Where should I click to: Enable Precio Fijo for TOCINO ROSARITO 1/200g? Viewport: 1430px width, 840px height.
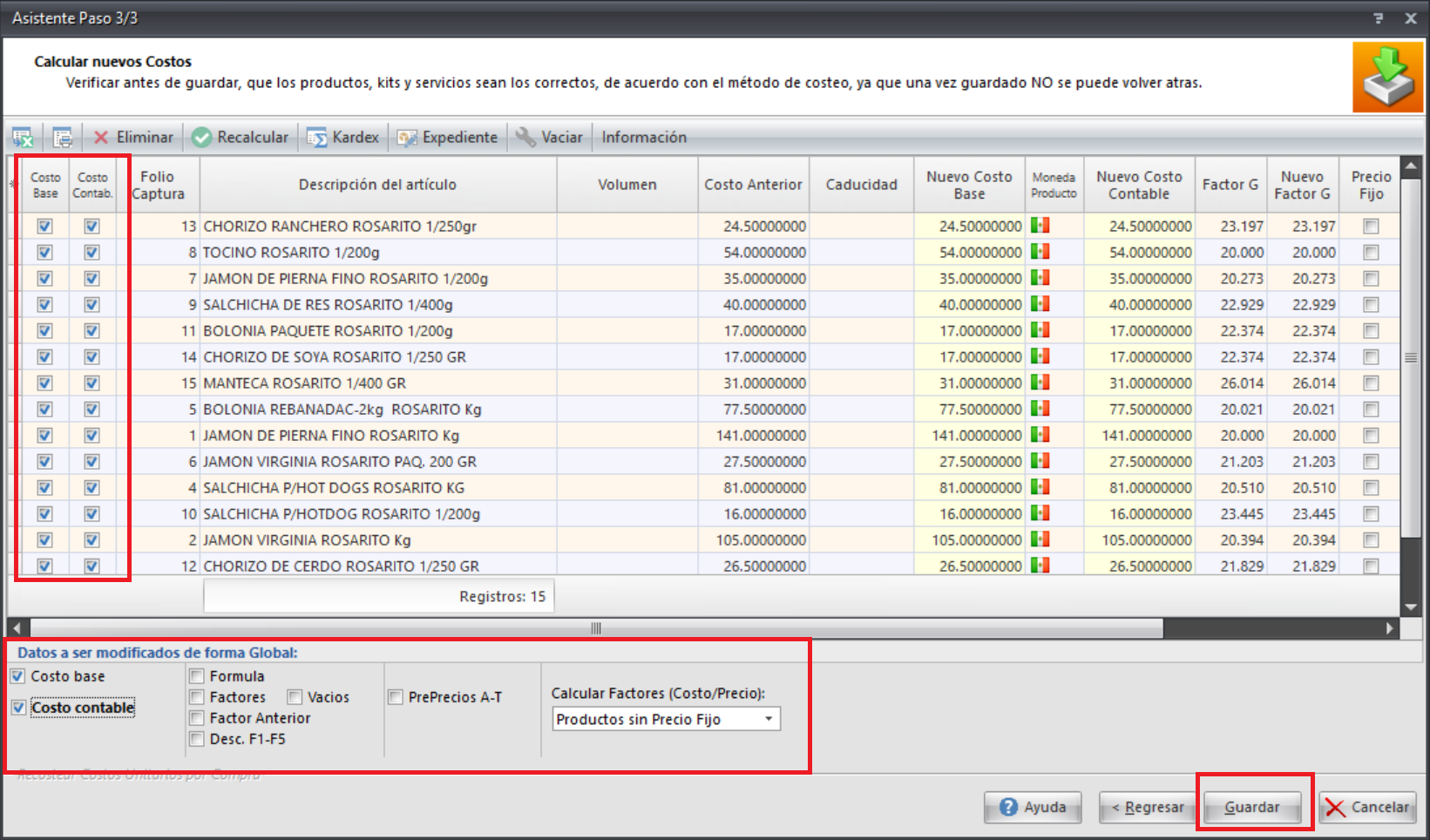[1369, 252]
